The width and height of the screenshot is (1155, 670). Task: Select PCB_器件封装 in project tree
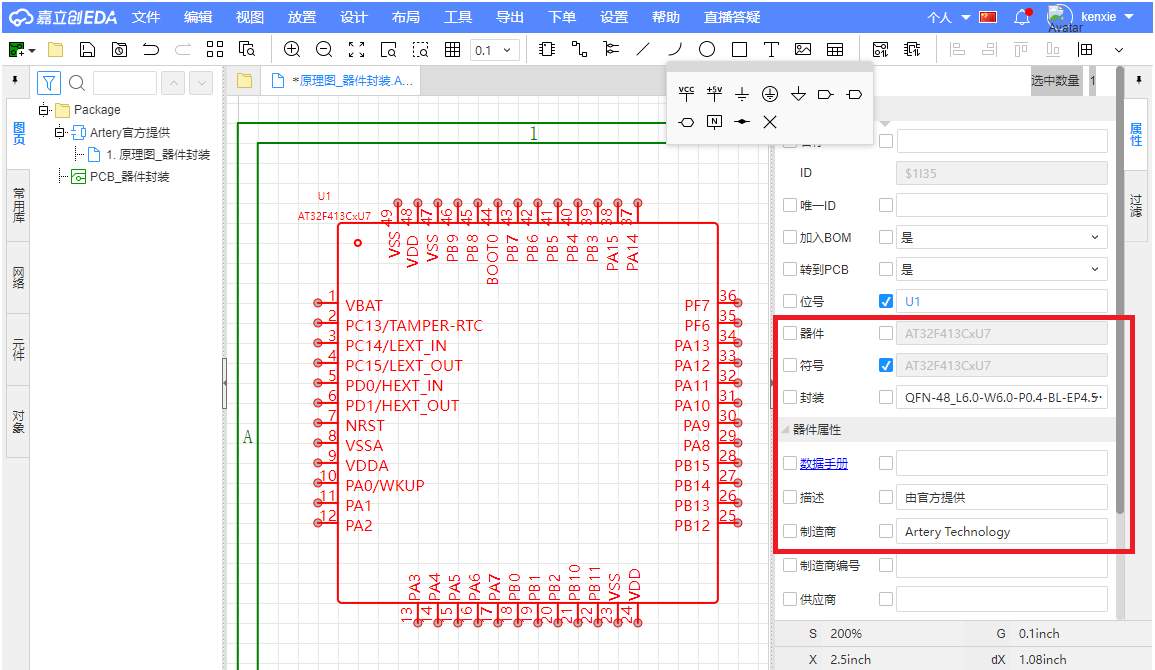coord(129,177)
